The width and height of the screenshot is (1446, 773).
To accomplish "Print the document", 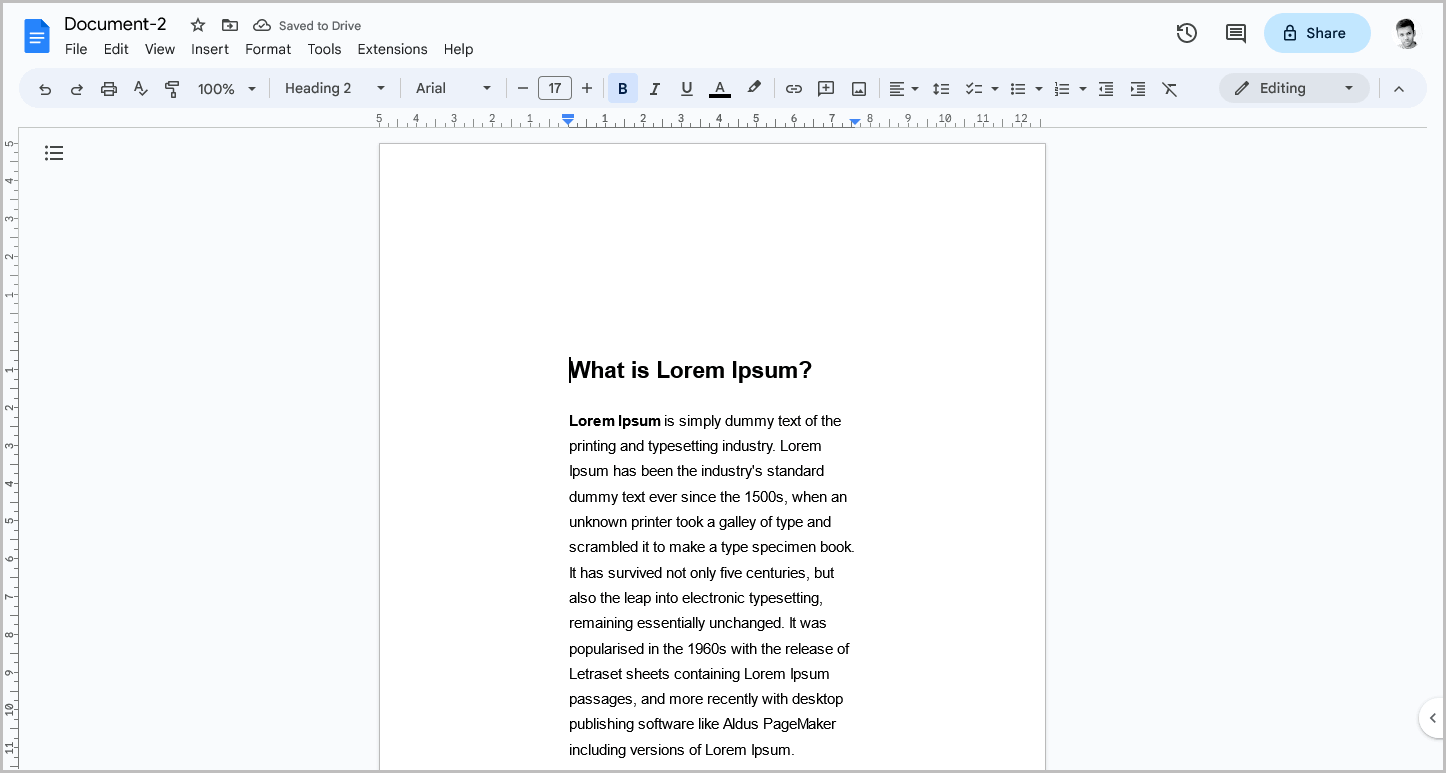I will [108, 88].
